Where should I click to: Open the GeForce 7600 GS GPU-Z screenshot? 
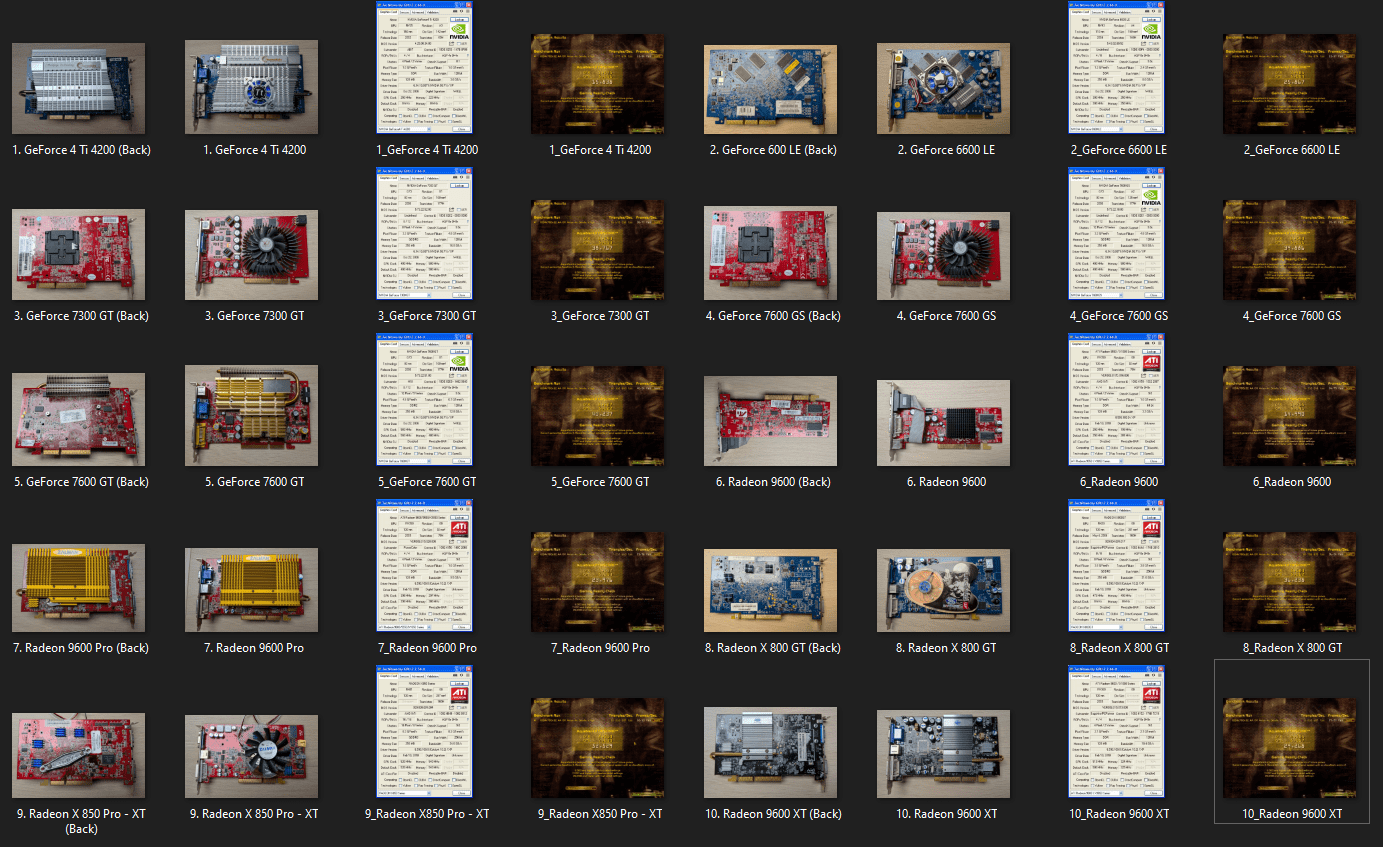click(x=1116, y=234)
